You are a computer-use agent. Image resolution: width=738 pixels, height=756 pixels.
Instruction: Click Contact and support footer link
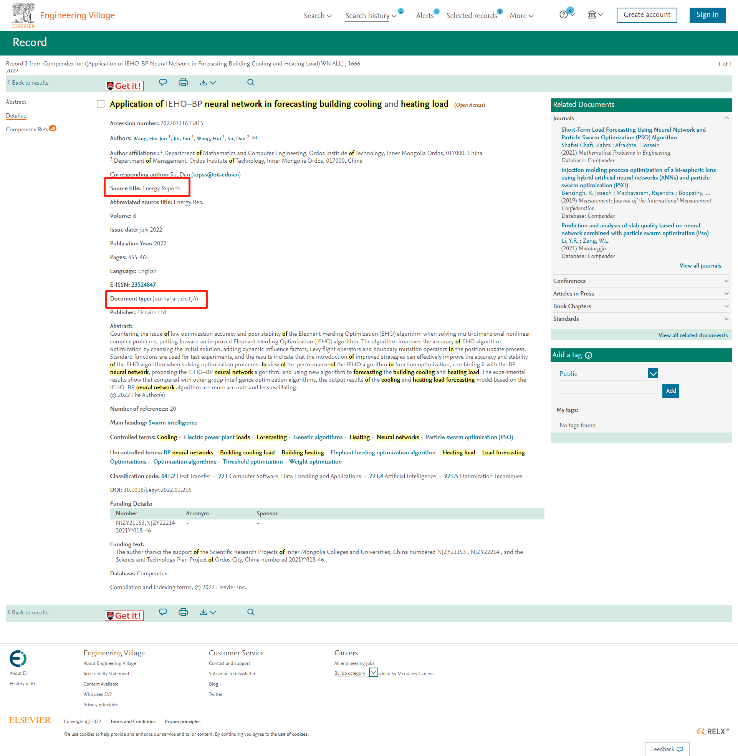229,663
